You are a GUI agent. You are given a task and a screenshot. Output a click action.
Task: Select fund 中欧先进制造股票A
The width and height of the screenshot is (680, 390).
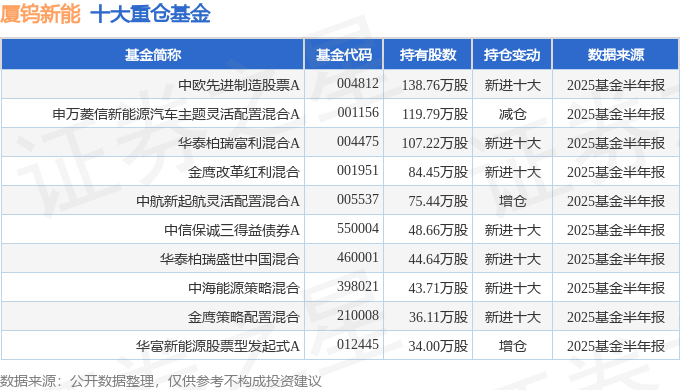tap(239, 85)
